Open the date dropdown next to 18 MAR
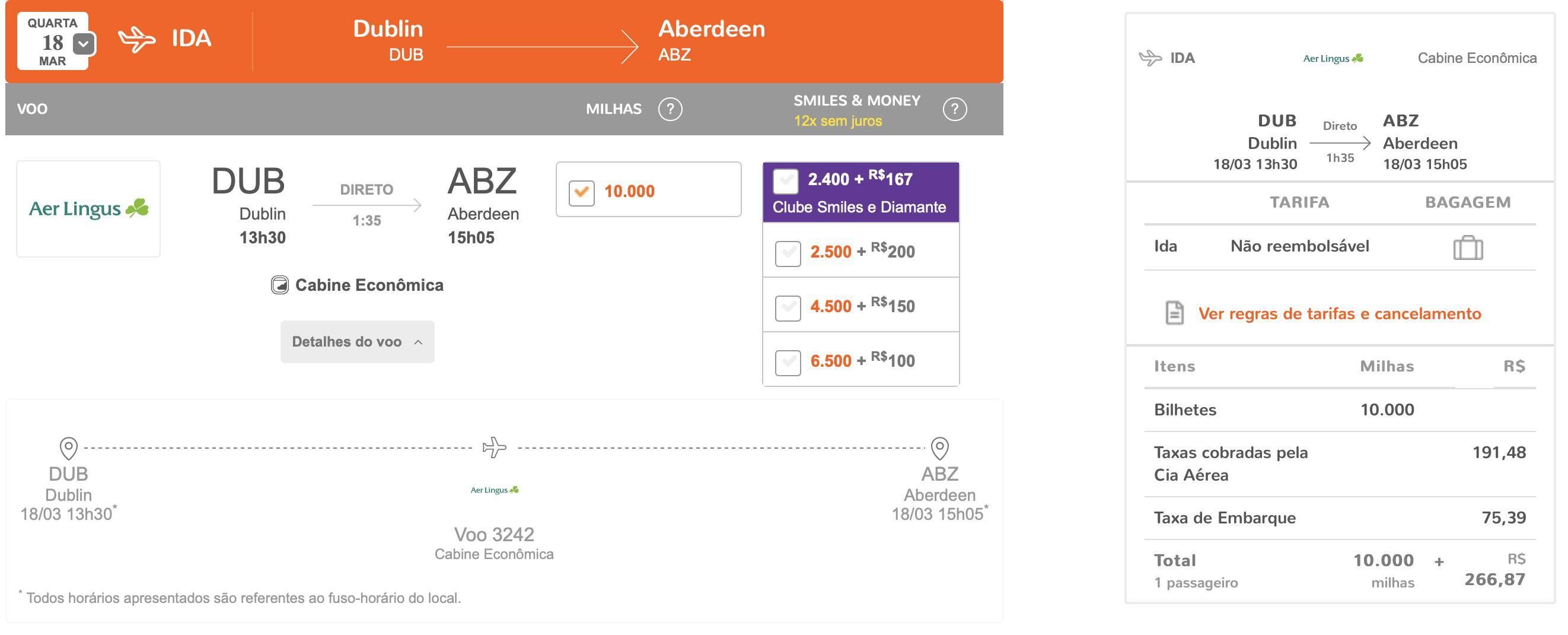 click(84, 44)
